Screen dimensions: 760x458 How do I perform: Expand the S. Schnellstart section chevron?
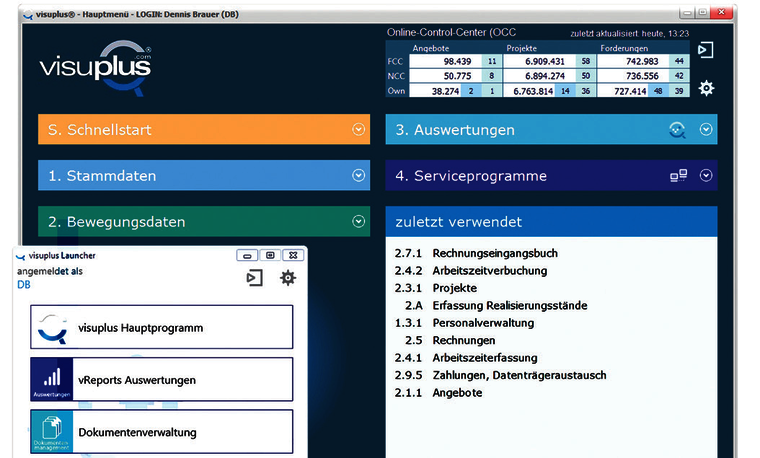[359, 129]
